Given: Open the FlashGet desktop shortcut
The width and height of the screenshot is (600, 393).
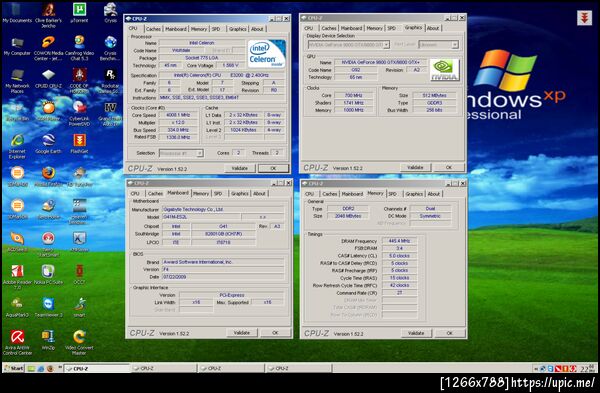Looking at the screenshot, I should click(x=79, y=144).
